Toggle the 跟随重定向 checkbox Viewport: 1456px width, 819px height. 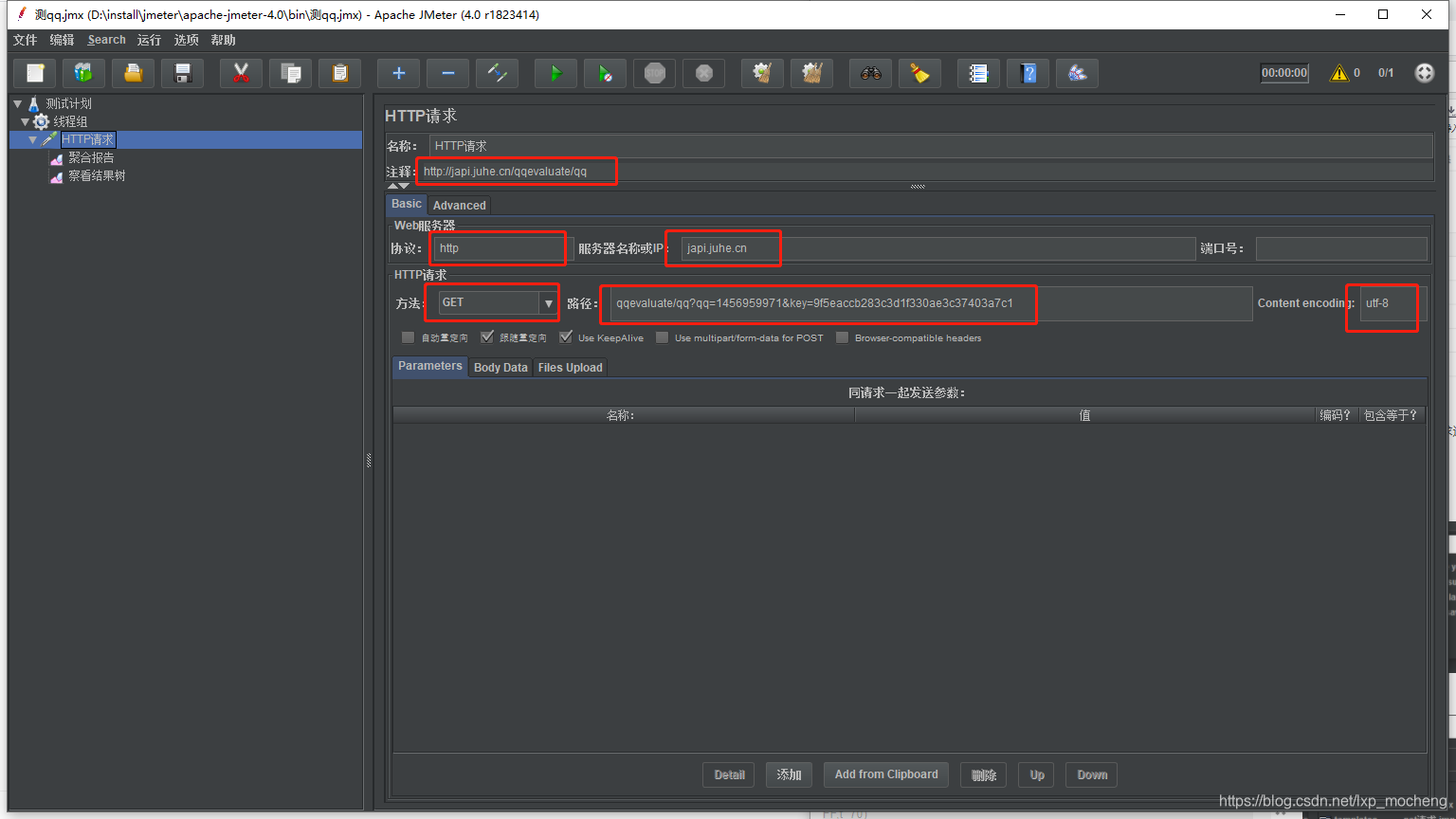tap(487, 337)
